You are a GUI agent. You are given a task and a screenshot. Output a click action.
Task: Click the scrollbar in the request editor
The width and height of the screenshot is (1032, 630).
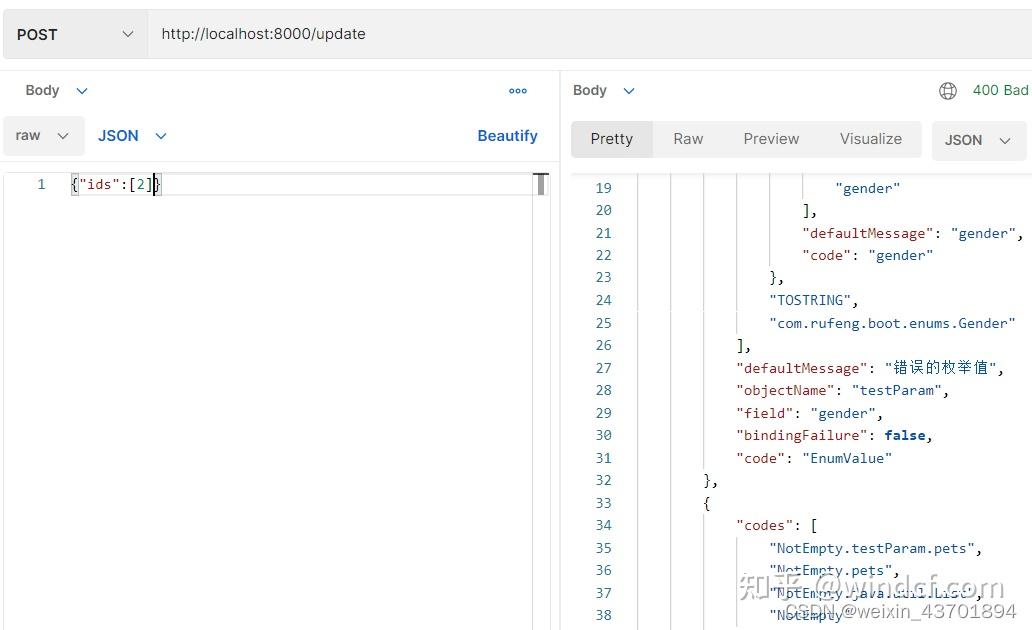[x=541, y=185]
